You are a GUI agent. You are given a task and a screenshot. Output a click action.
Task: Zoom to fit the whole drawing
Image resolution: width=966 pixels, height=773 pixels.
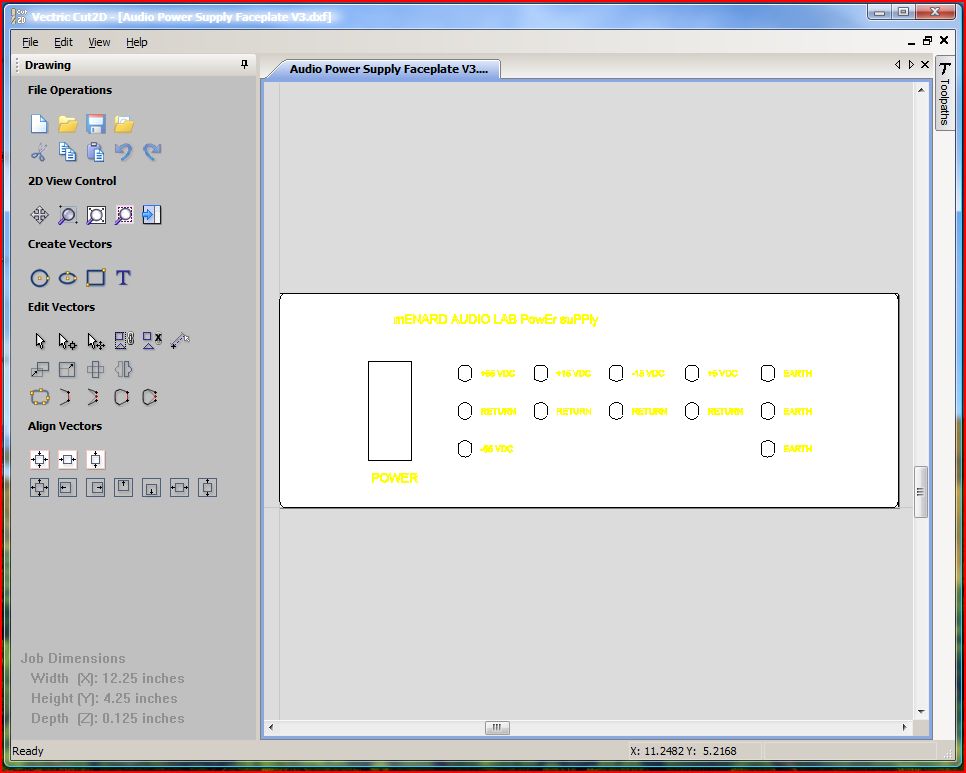tap(95, 215)
